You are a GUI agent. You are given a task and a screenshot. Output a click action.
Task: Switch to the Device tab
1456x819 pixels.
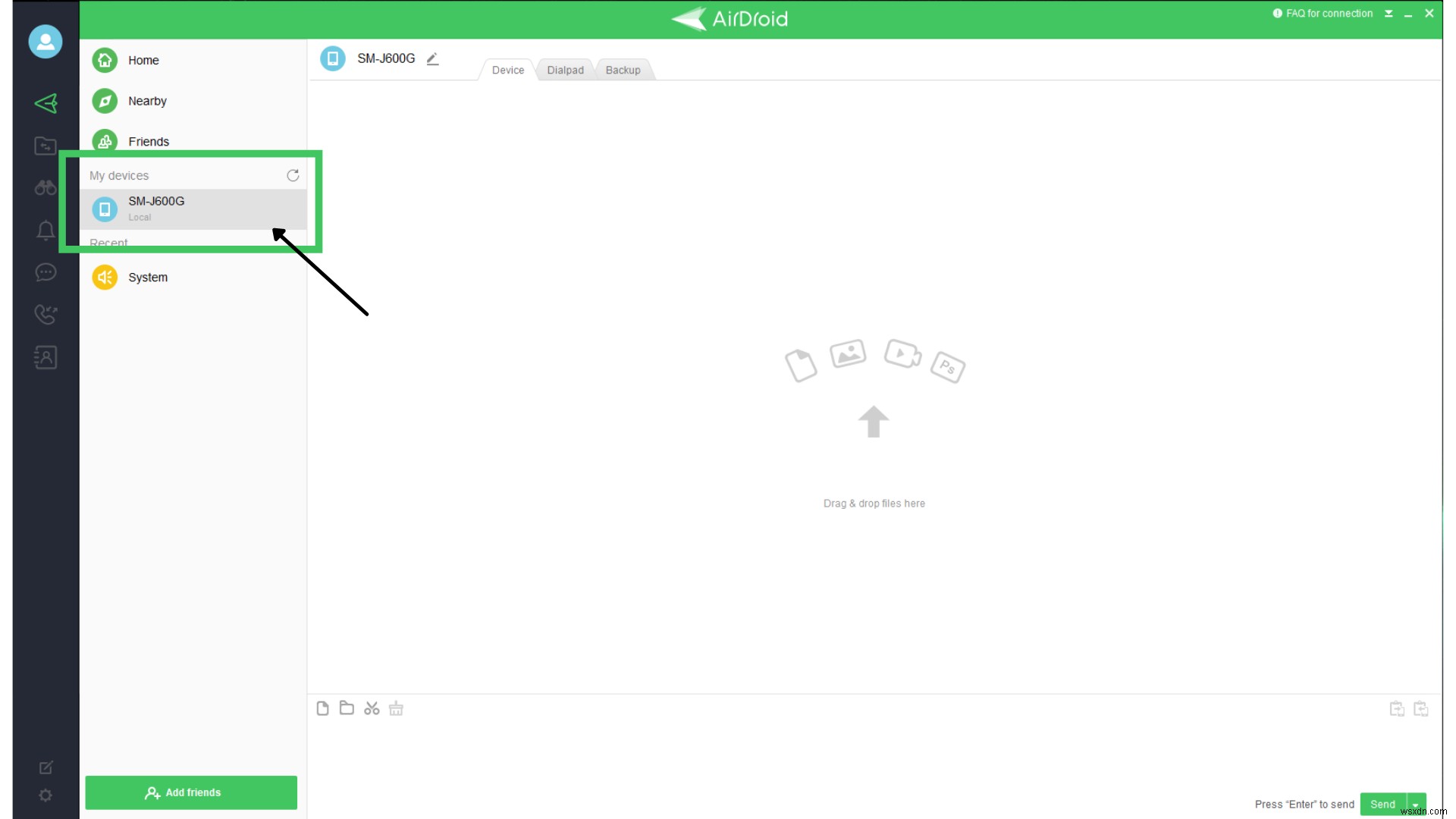pos(507,70)
